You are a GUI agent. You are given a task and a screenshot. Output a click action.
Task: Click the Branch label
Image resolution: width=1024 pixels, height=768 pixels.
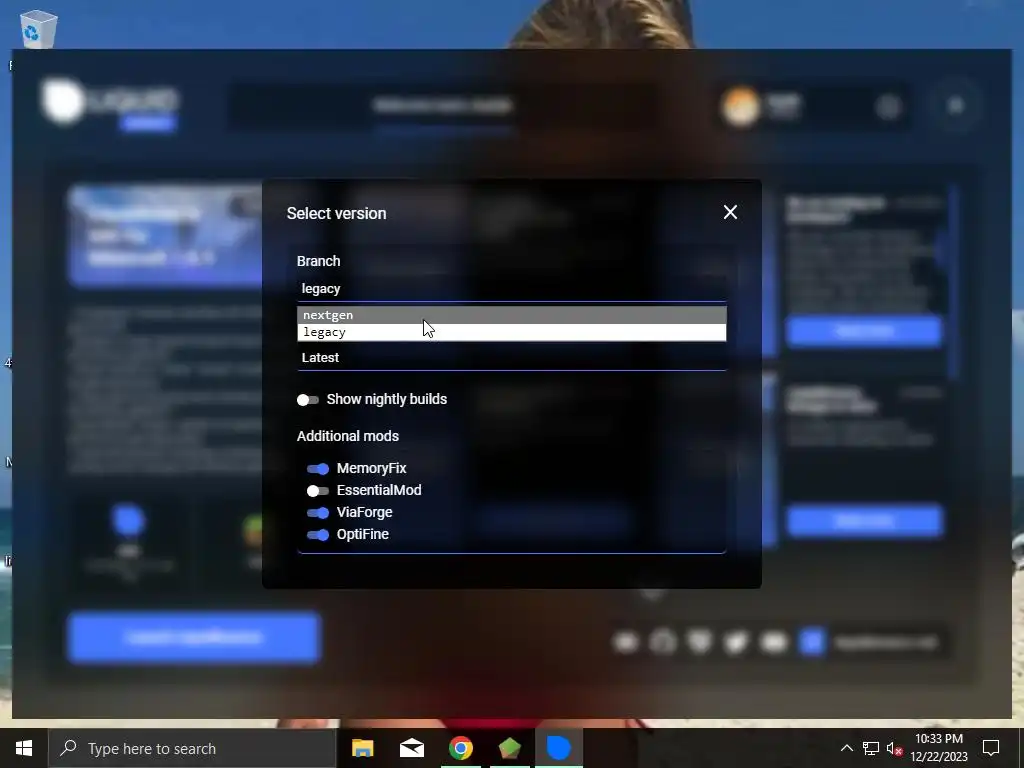click(x=318, y=261)
